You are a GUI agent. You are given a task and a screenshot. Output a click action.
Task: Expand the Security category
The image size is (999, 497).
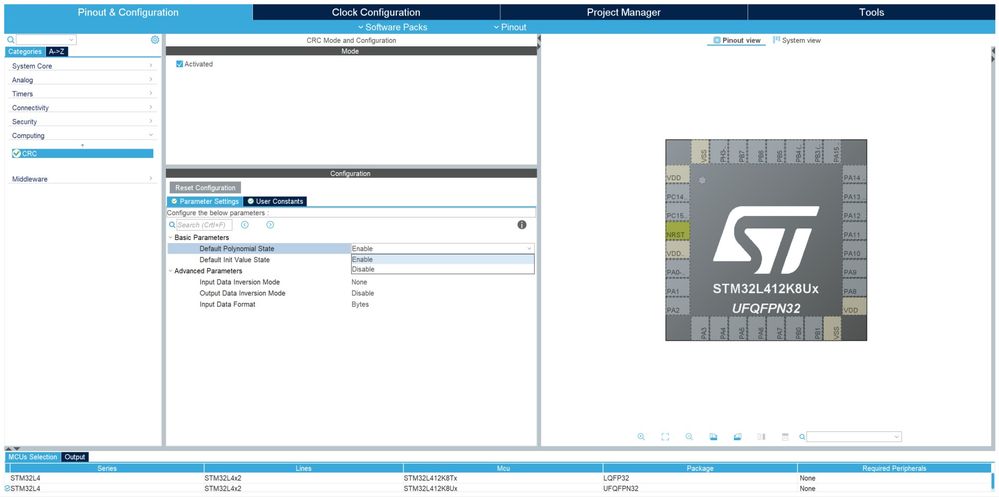click(x=82, y=121)
